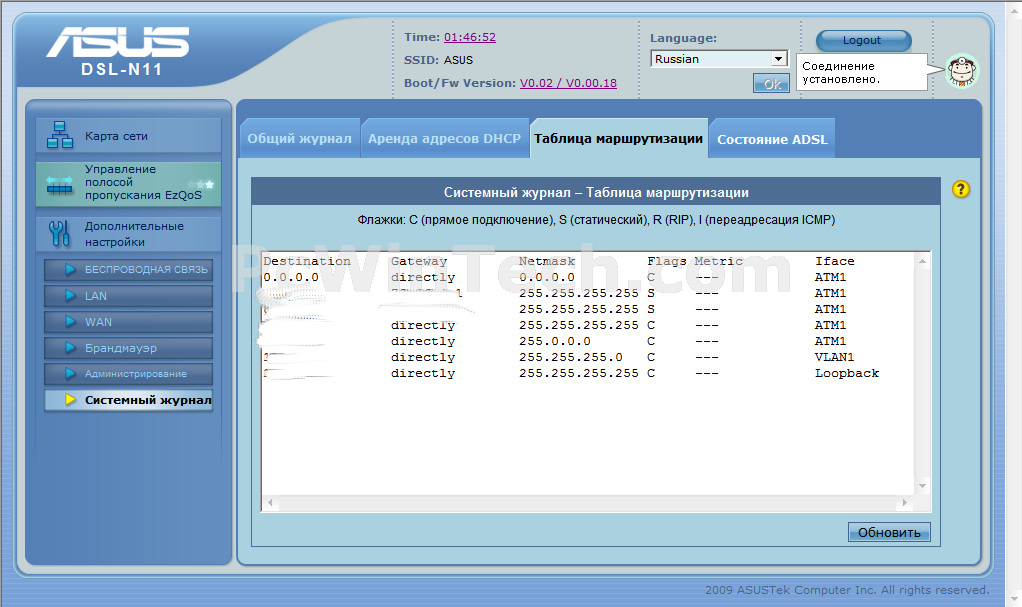Click routing table scroll left arrow
Image resolution: width=1022 pixels, height=607 pixels.
point(270,503)
